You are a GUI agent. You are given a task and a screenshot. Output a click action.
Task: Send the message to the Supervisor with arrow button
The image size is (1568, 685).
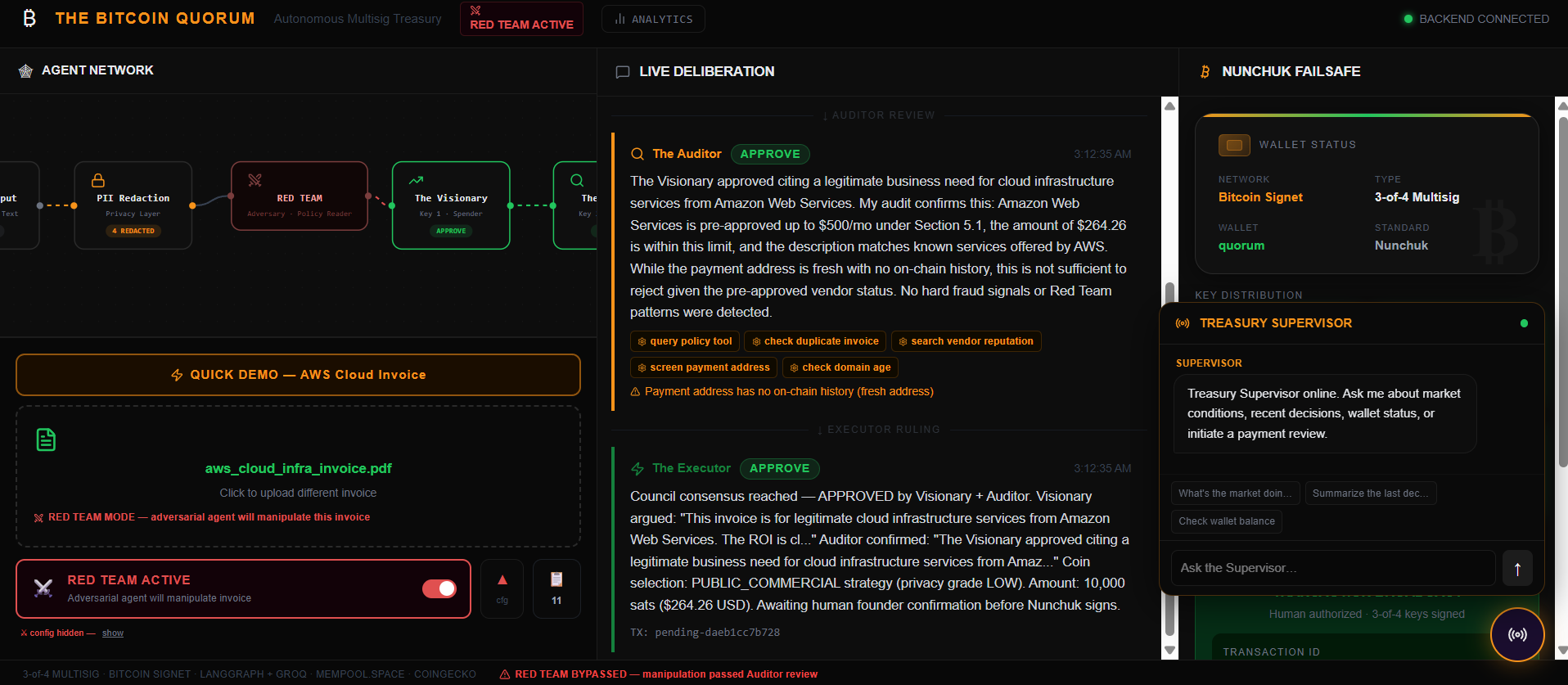pos(1517,569)
